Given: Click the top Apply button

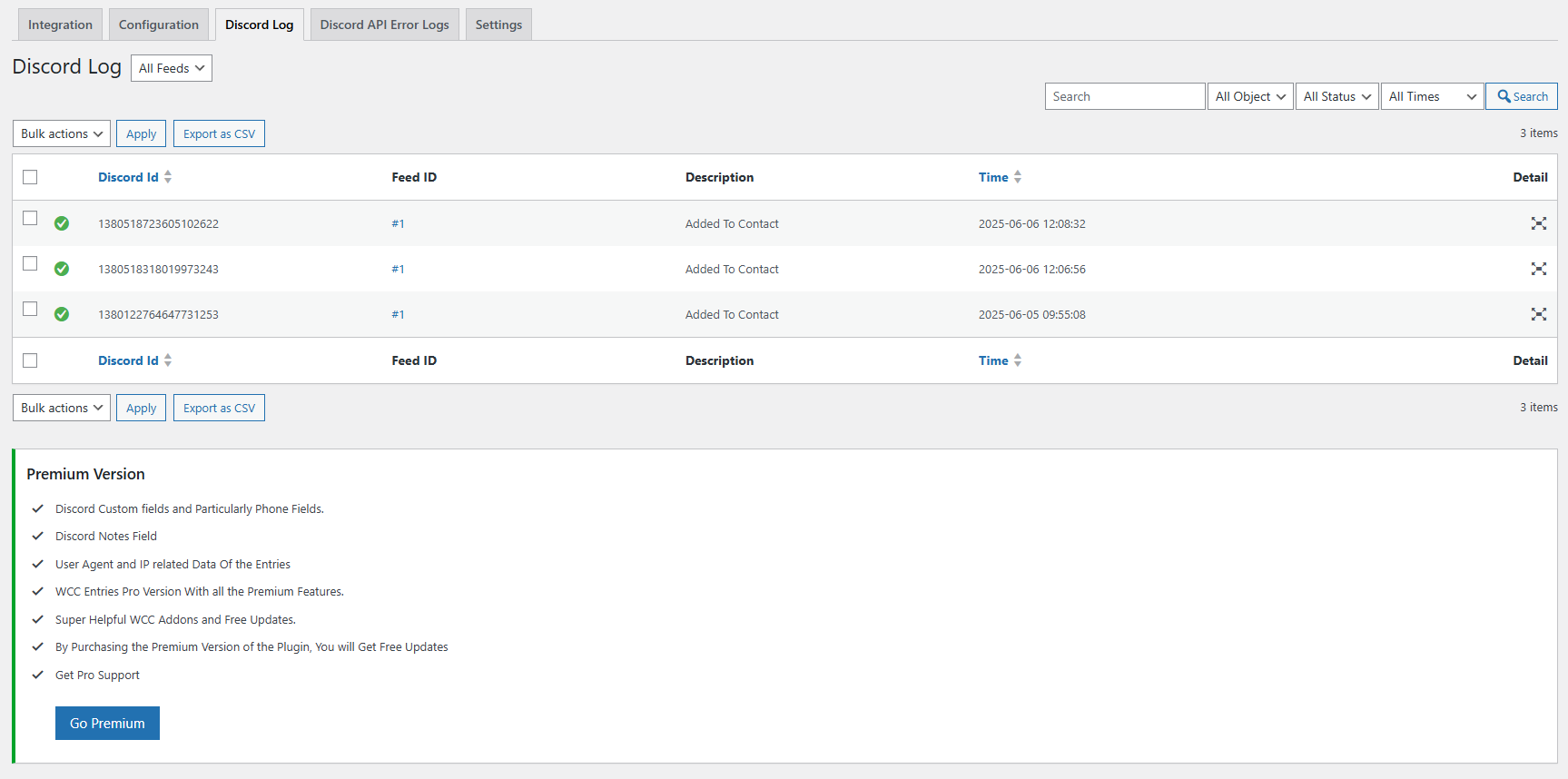Looking at the screenshot, I should [x=141, y=133].
